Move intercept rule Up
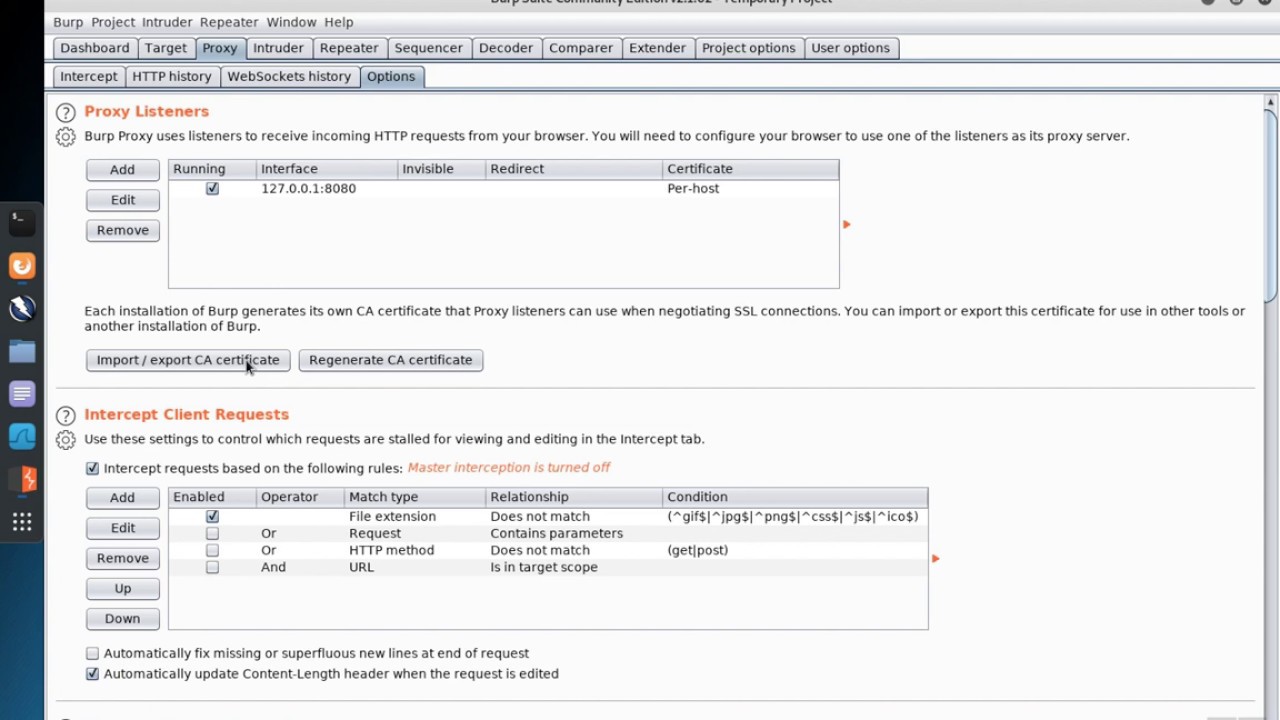The height and width of the screenshot is (720, 1280). 122,588
